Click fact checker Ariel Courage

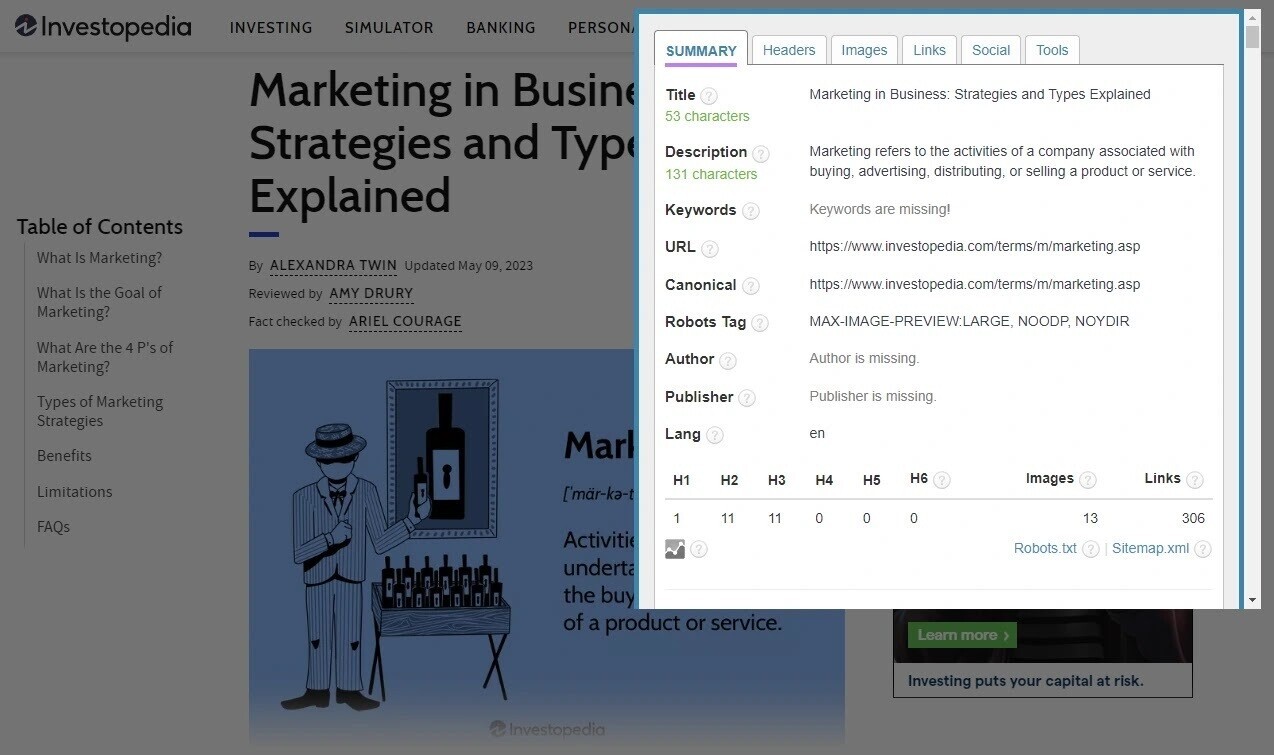pyautogui.click(x=405, y=322)
